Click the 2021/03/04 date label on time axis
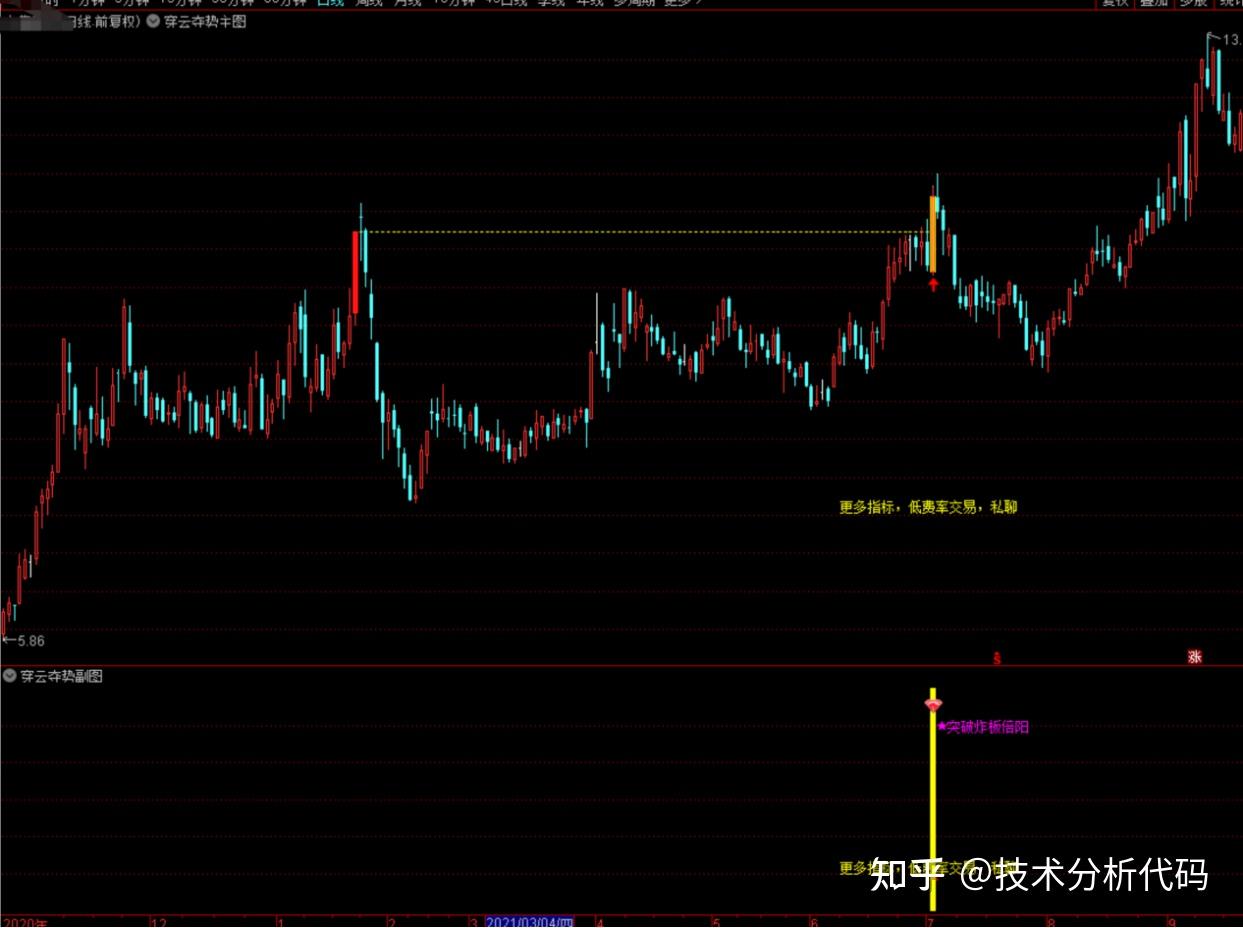1243x928 pixels. tap(530, 922)
